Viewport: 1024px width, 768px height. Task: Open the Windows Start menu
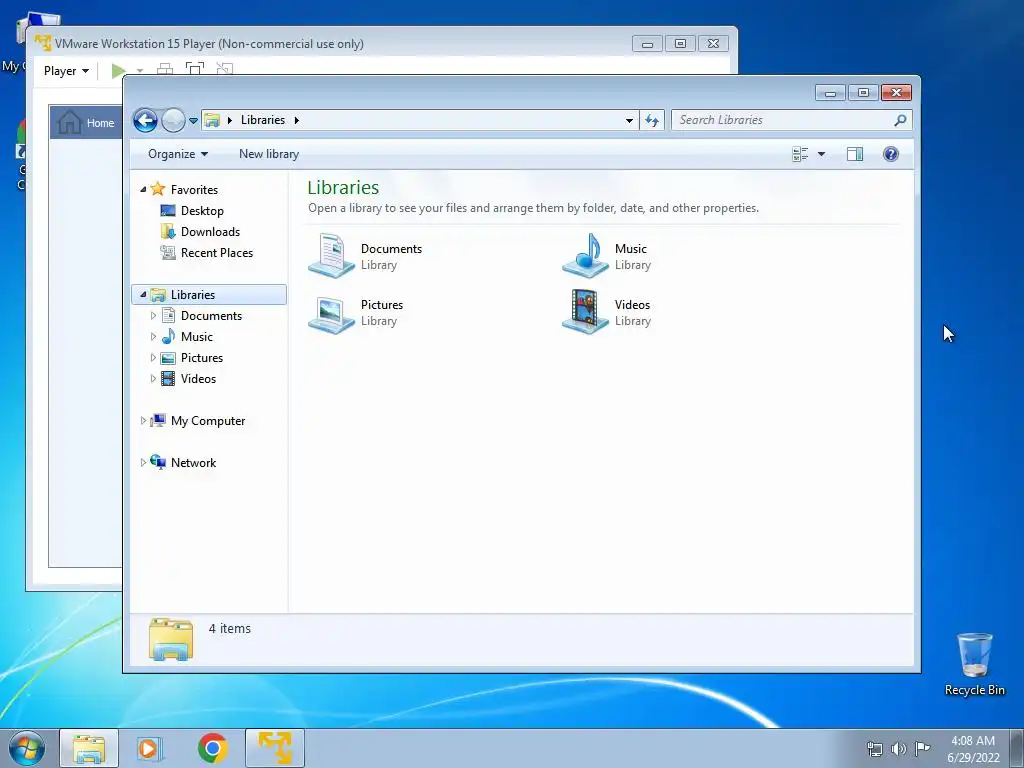pos(27,748)
